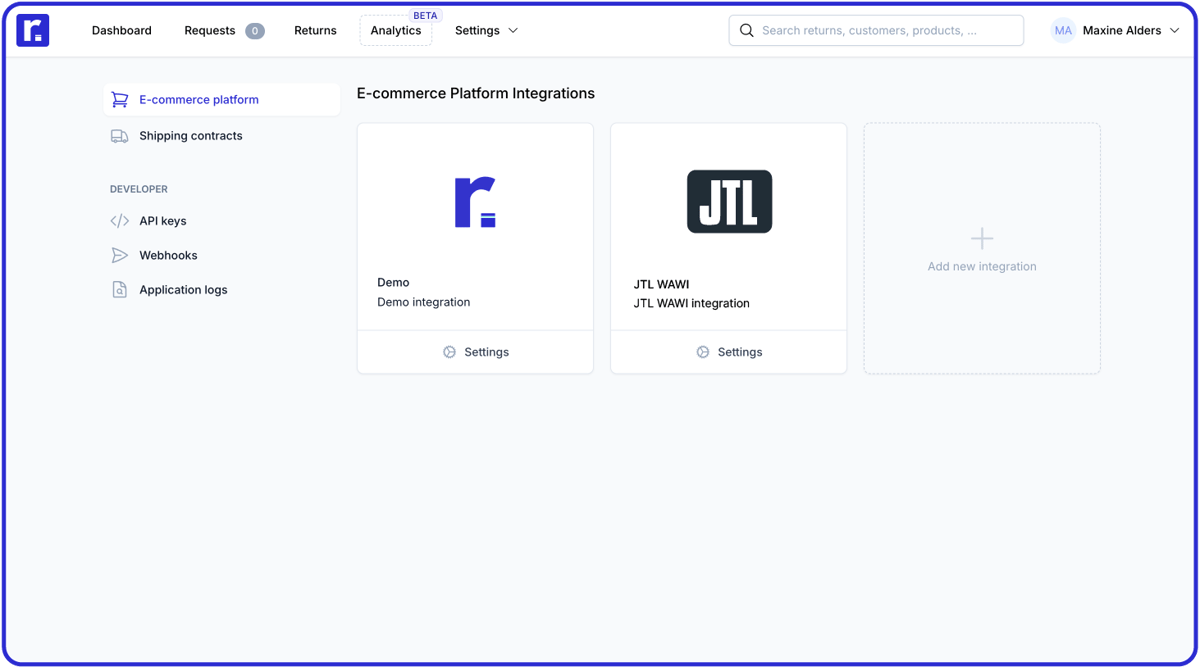Image resolution: width=1200 pixels, height=667 pixels.
Task: Click the delivery truck icon
Action: (x=120, y=136)
